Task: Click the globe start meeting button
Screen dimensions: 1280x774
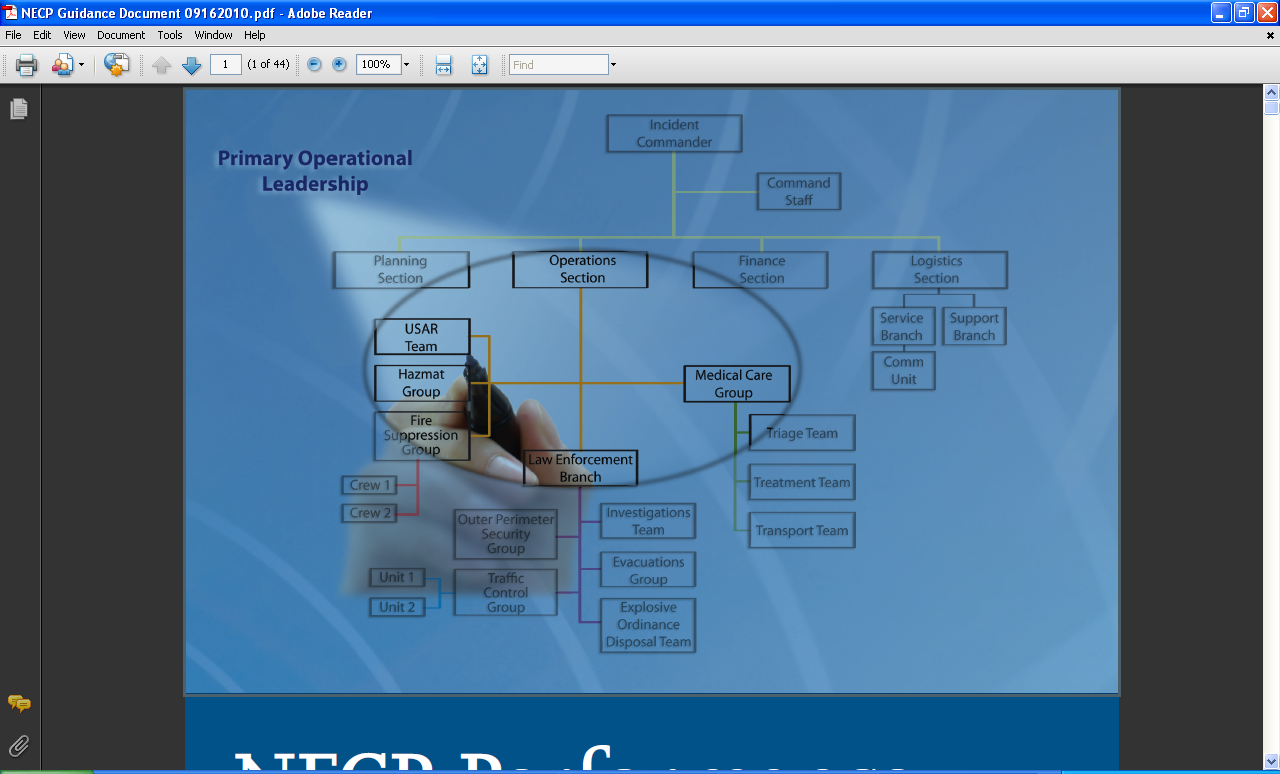Action: coord(117,65)
